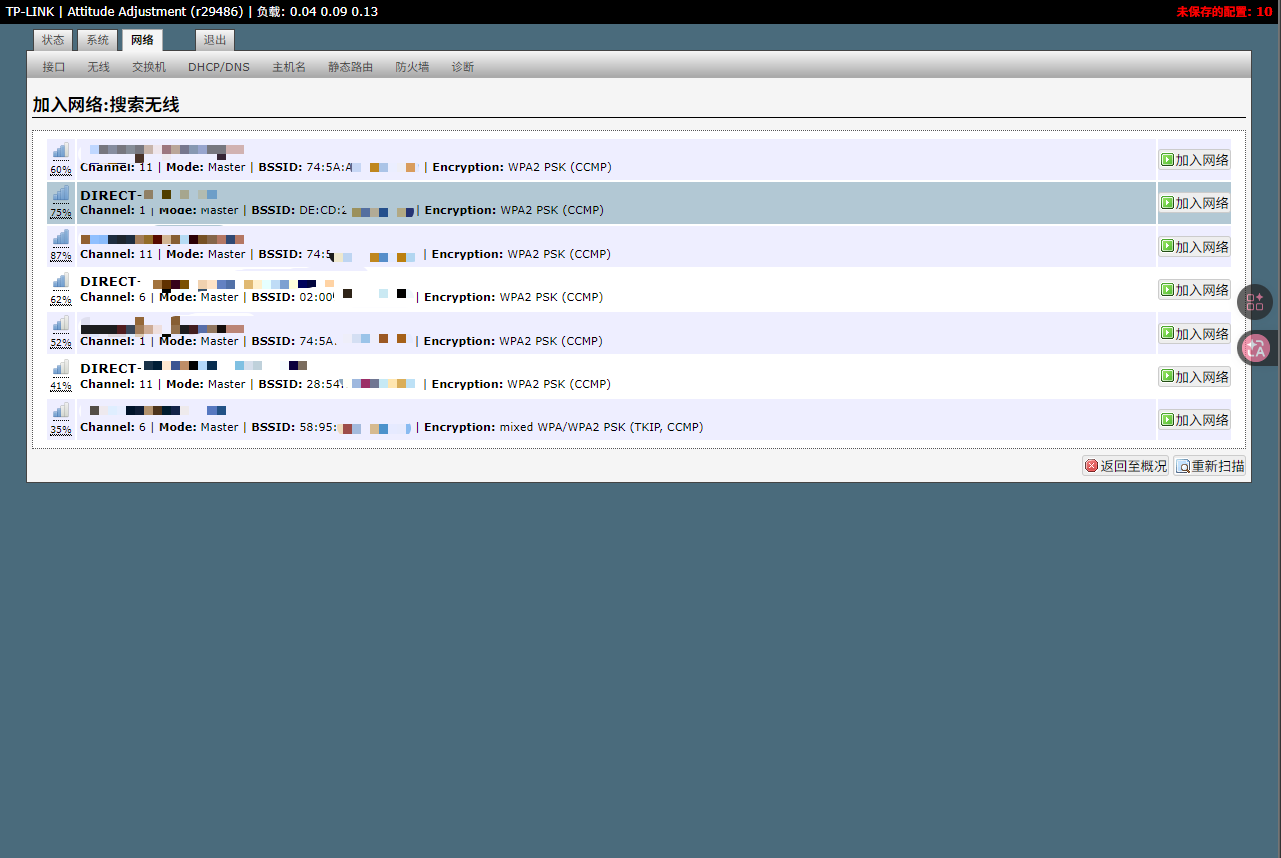The image size is (1281, 858).
Task: Join the network with 87% signal
Action: point(1194,247)
